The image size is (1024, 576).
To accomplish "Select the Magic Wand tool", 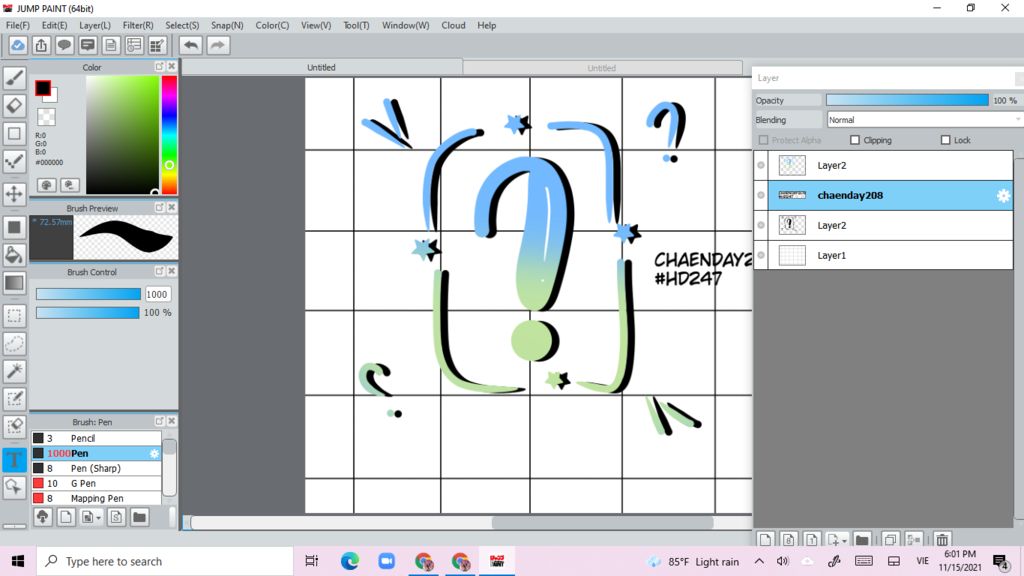I will [x=14, y=371].
